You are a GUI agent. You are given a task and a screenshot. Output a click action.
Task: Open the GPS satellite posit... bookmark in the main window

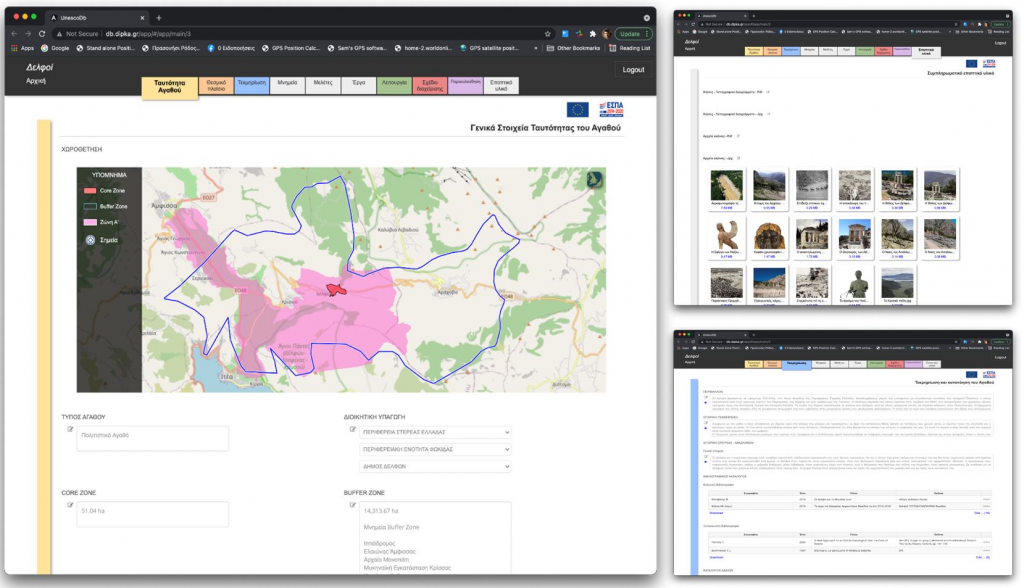tap(489, 48)
